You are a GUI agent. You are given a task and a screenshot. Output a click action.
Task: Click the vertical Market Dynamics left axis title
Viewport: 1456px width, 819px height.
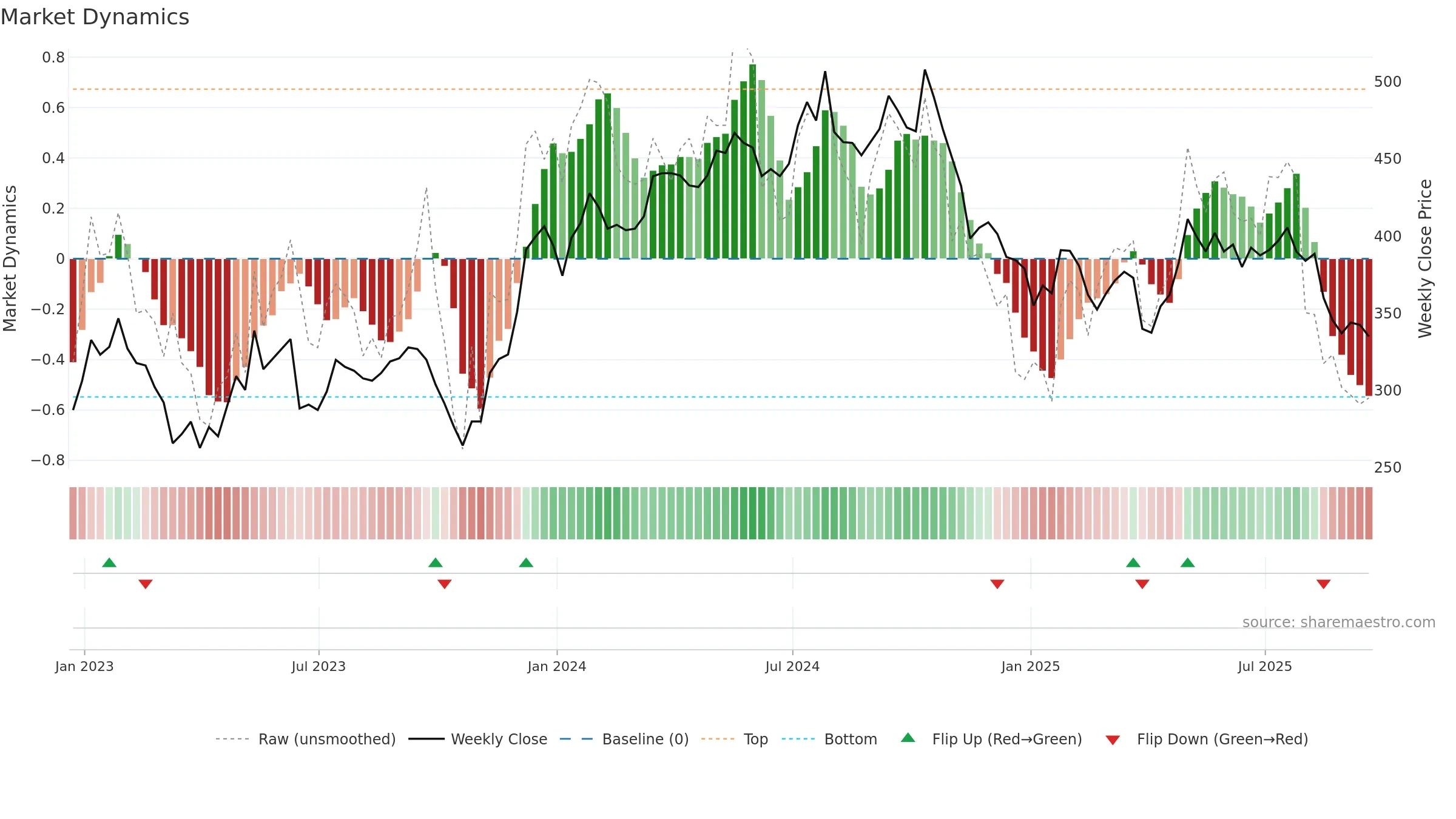(10, 258)
